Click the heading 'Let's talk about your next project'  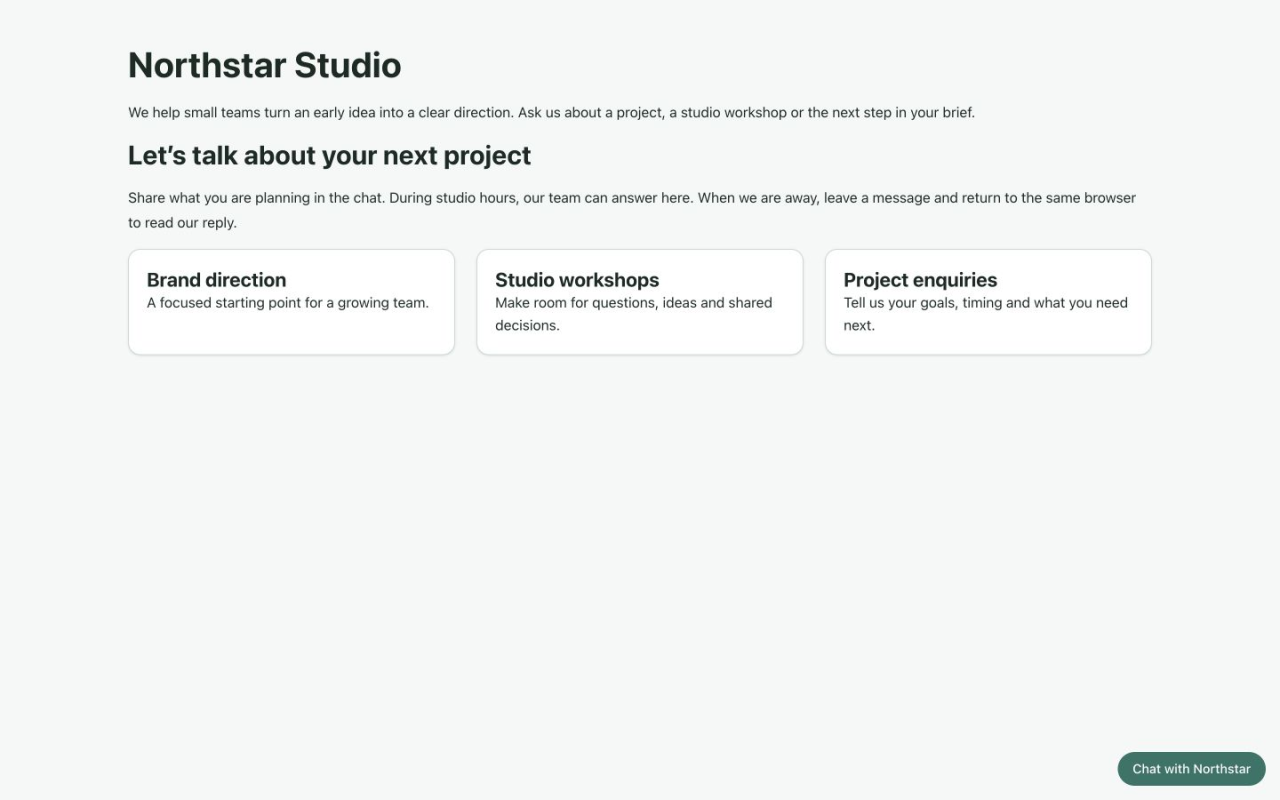pos(329,155)
